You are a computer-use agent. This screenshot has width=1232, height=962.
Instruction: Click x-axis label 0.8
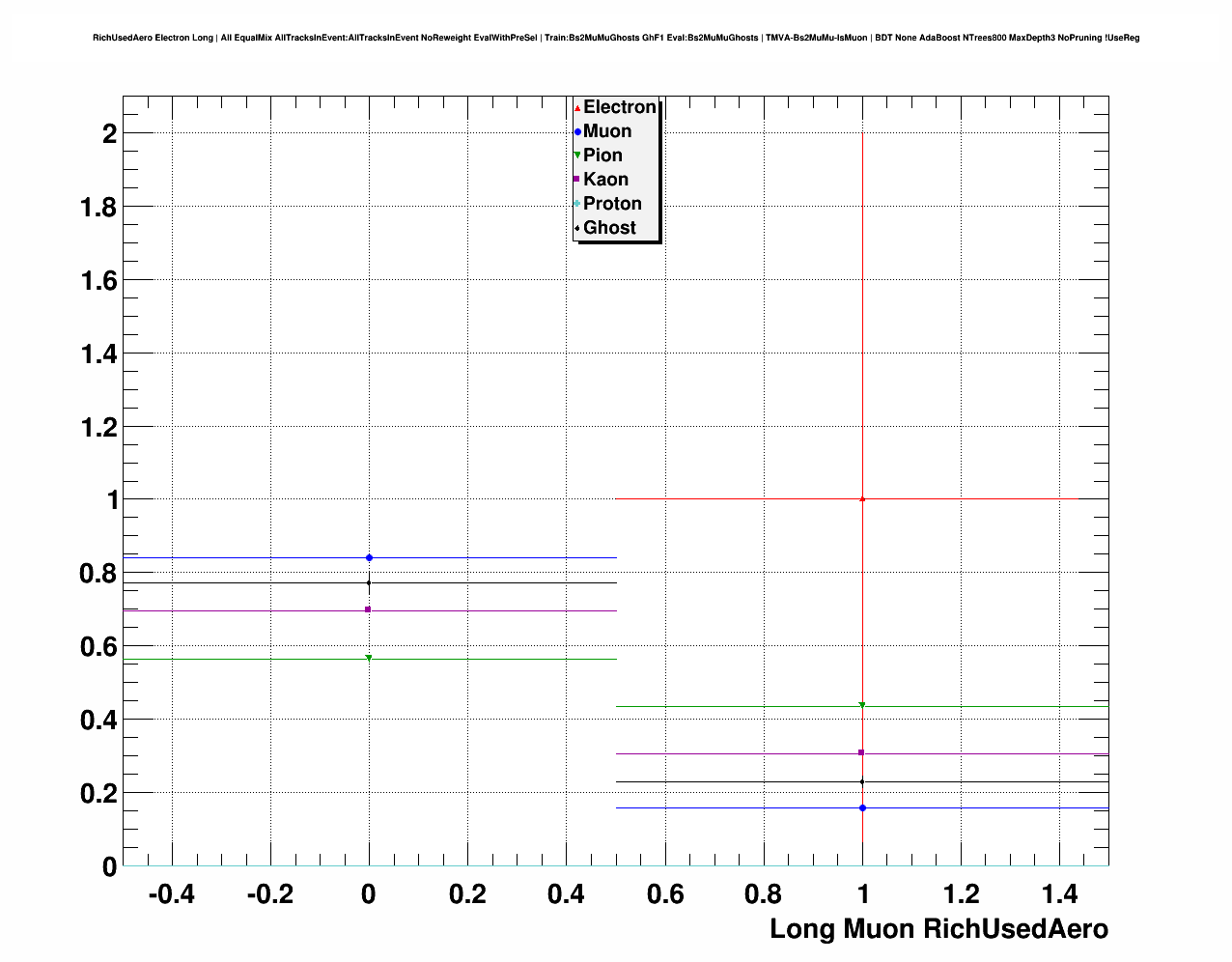point(764,894)
